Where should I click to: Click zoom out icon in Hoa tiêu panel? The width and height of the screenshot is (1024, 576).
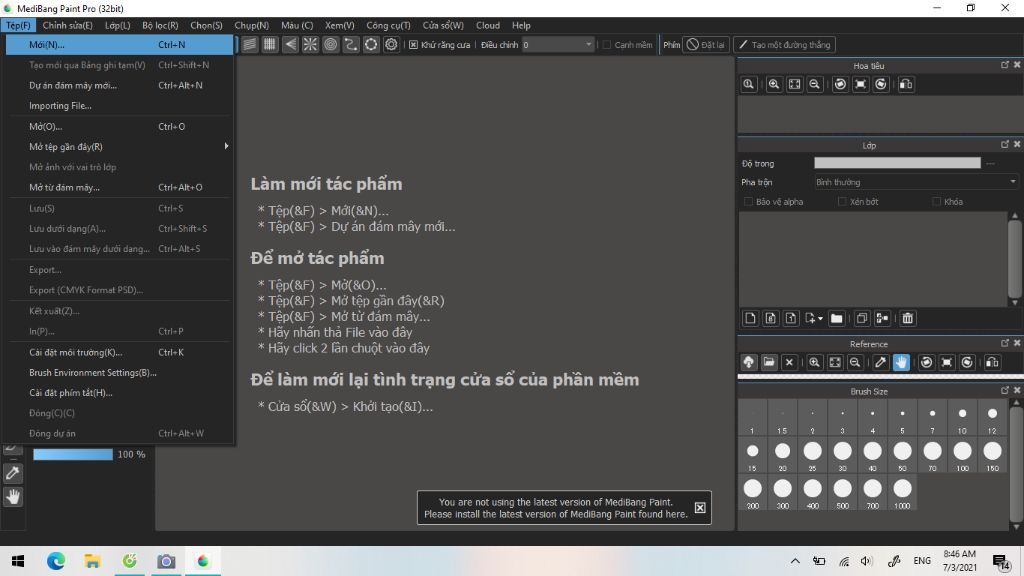pos(814,84)
